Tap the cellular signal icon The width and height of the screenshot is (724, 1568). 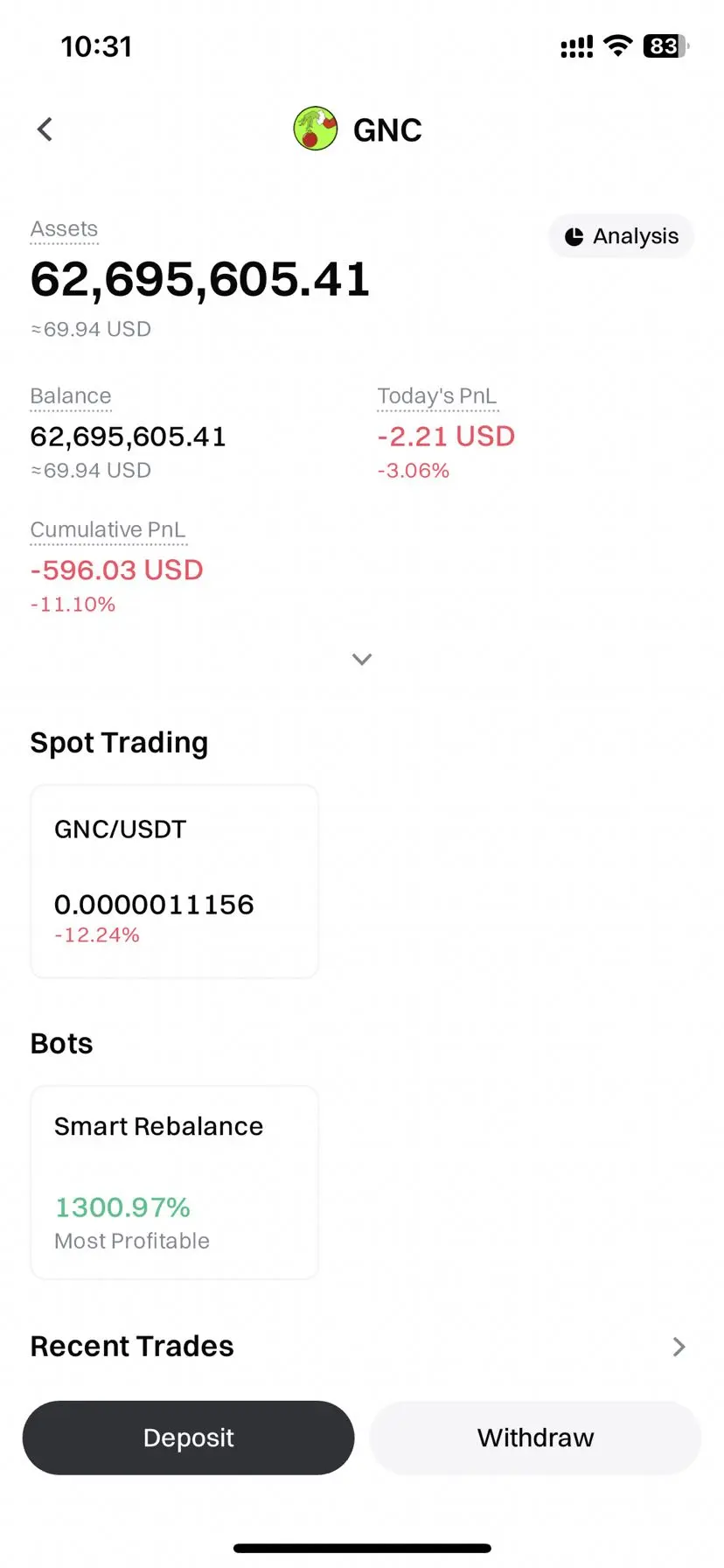576,47
